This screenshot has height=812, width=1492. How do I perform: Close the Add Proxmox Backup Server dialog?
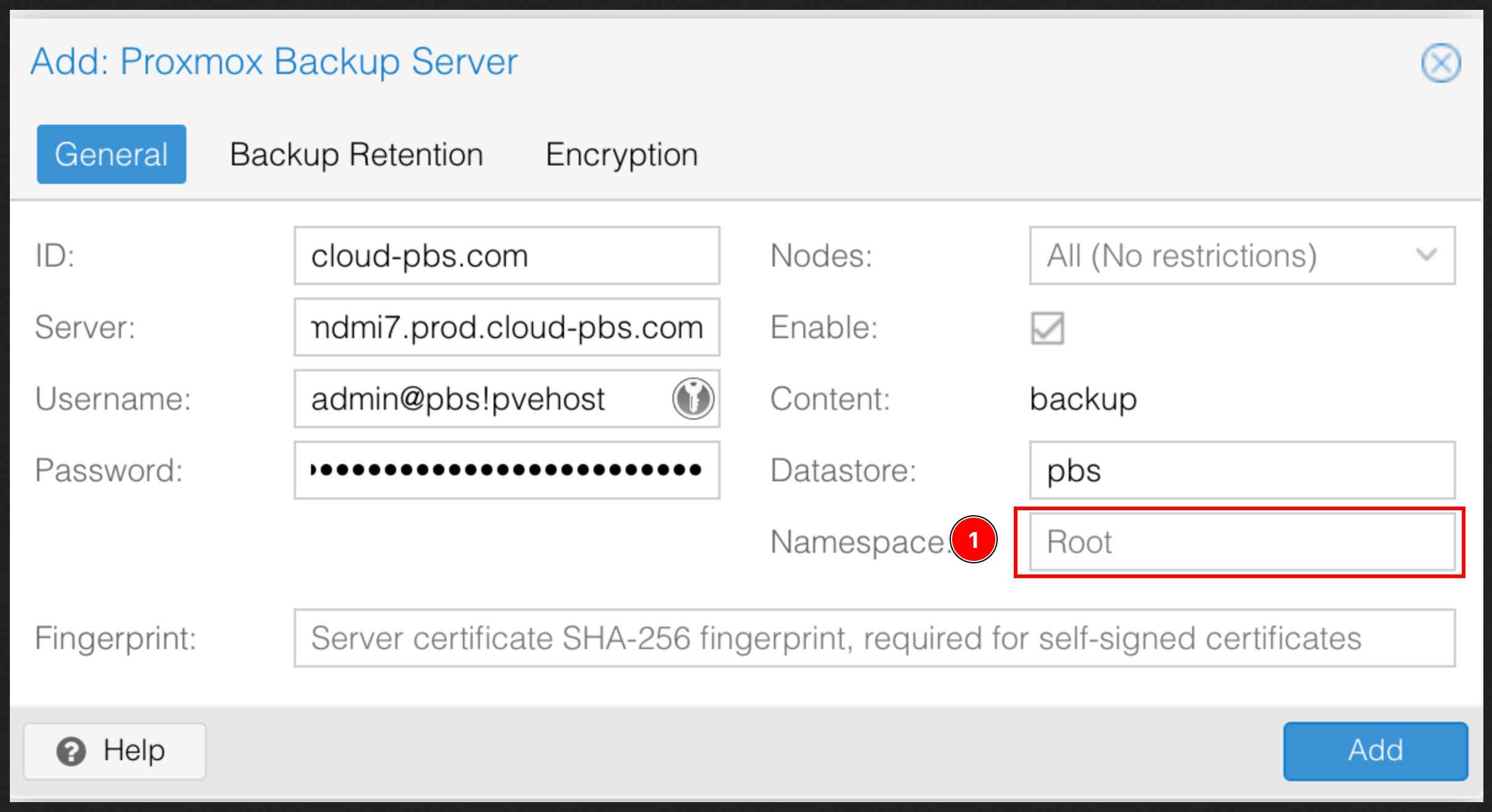[x=1441, y=63]
